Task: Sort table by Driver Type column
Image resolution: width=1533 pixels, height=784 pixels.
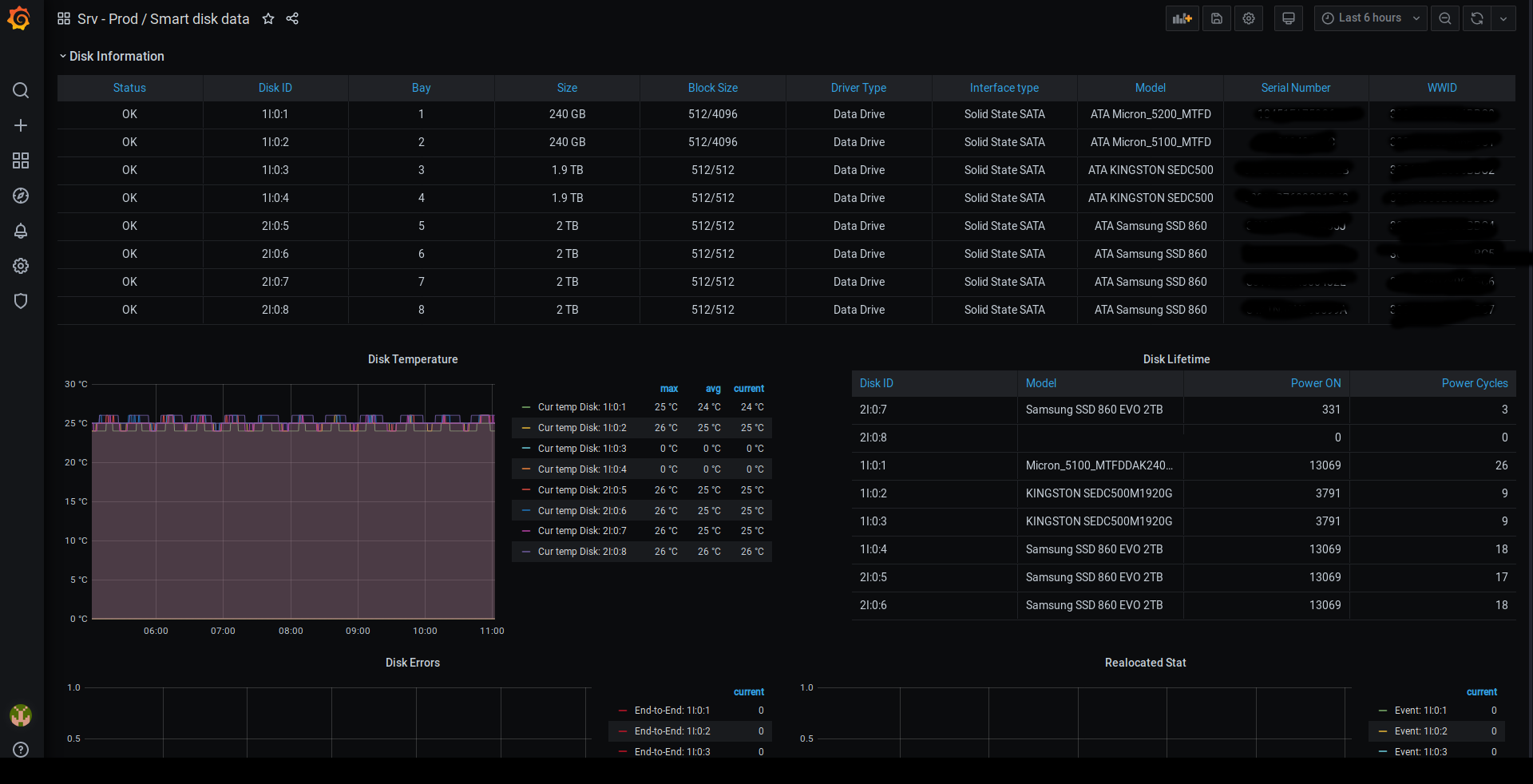Action: 858,88
